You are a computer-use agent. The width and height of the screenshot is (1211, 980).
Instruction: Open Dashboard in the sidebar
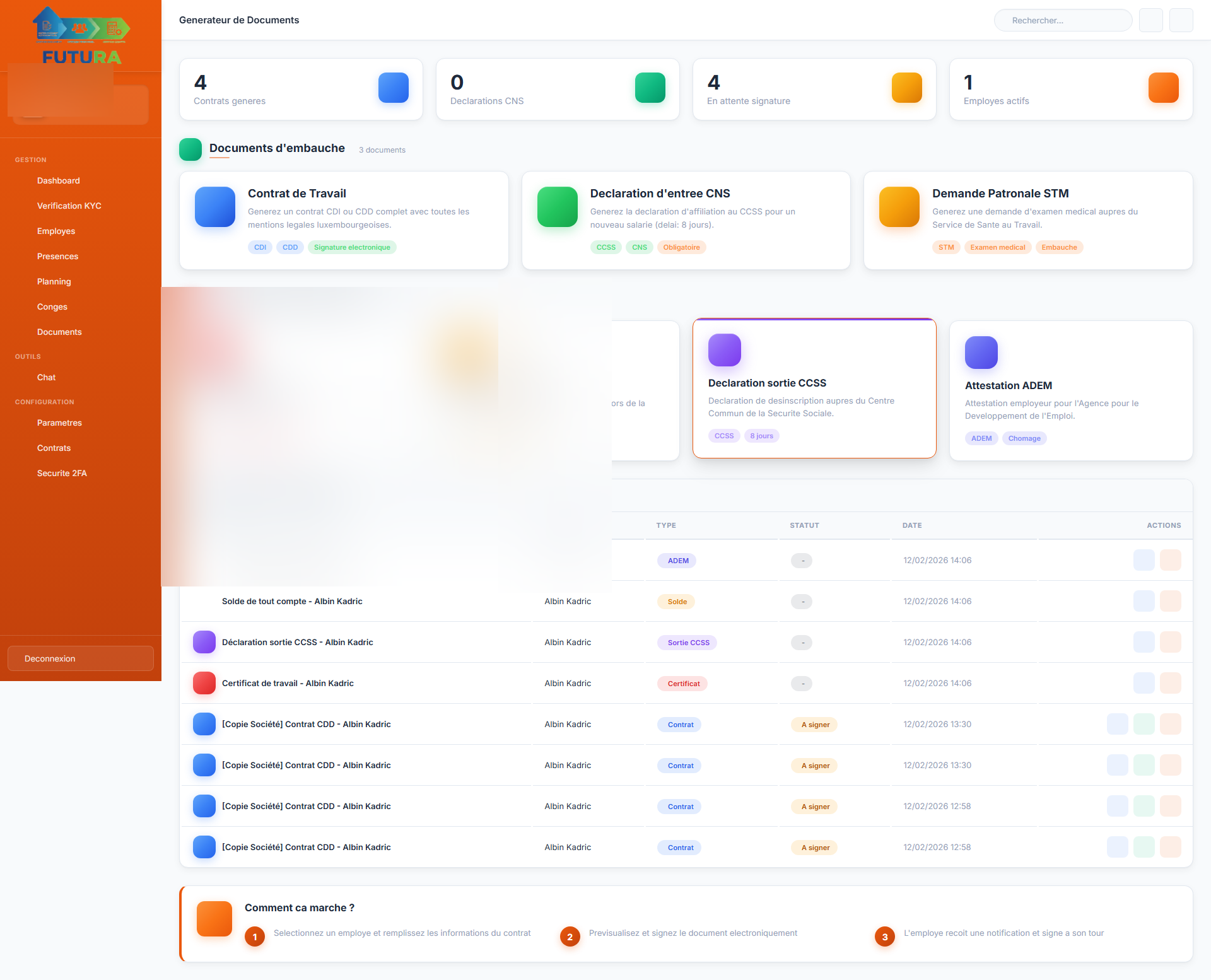(x=58, y=180)
